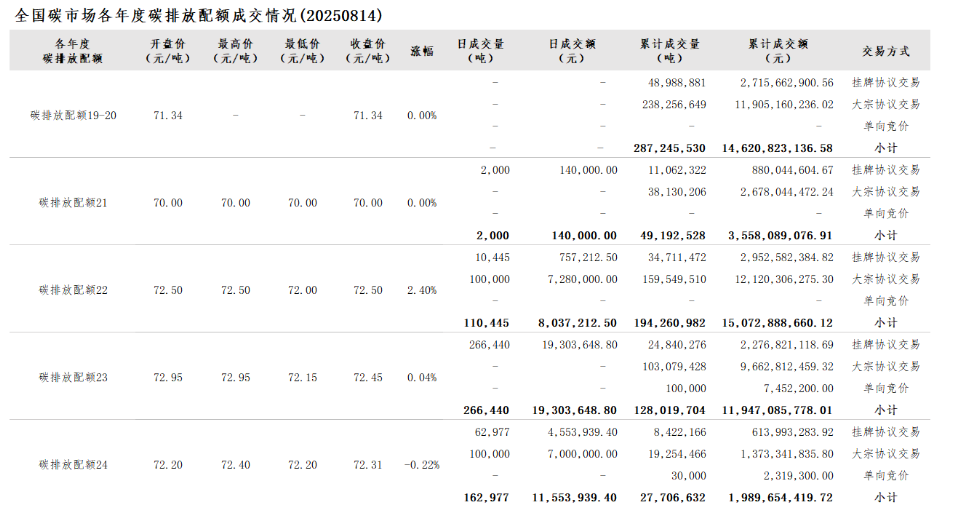Select the 交易方式 column header

(x=885, y=51)
